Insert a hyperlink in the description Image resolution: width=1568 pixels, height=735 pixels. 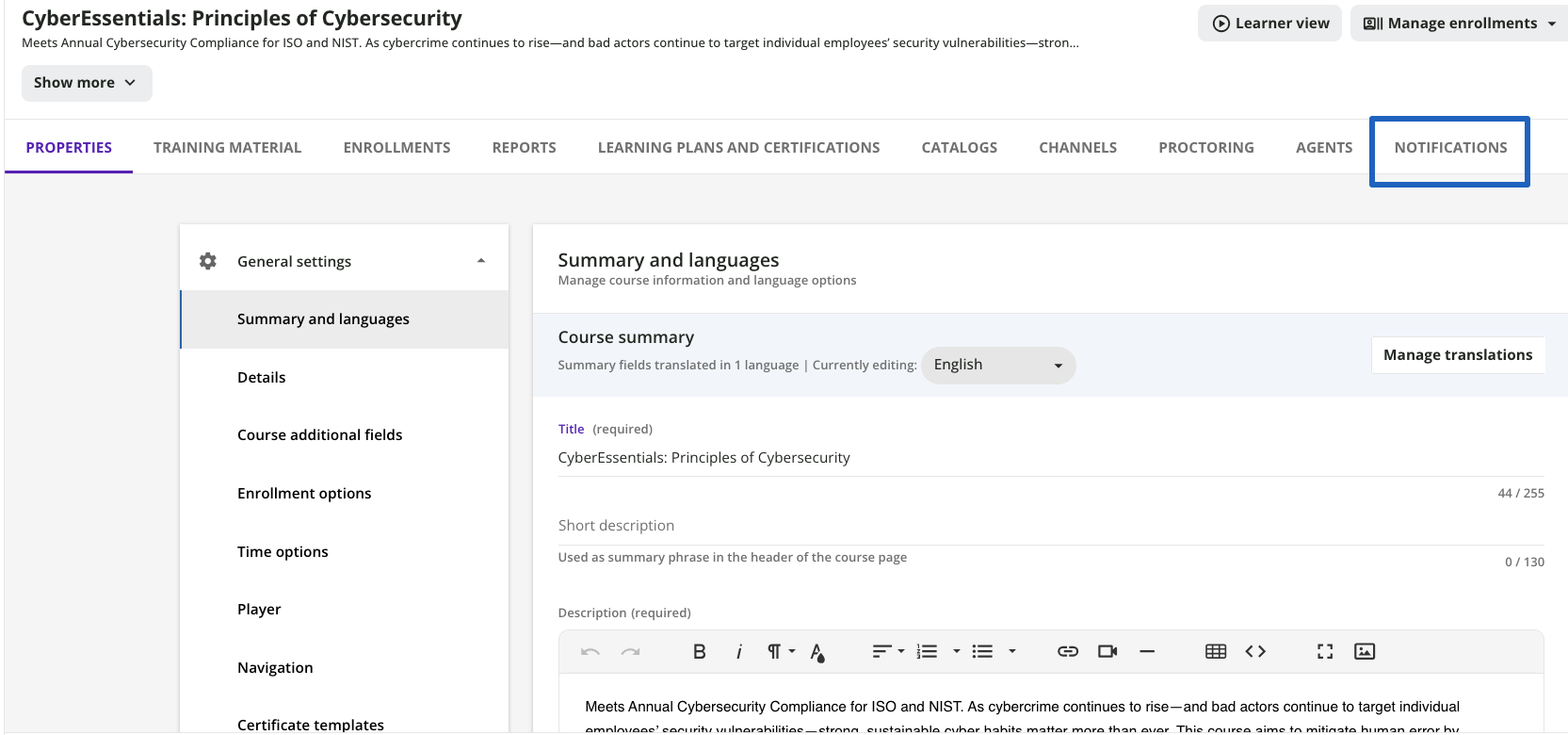(1068, 651)
